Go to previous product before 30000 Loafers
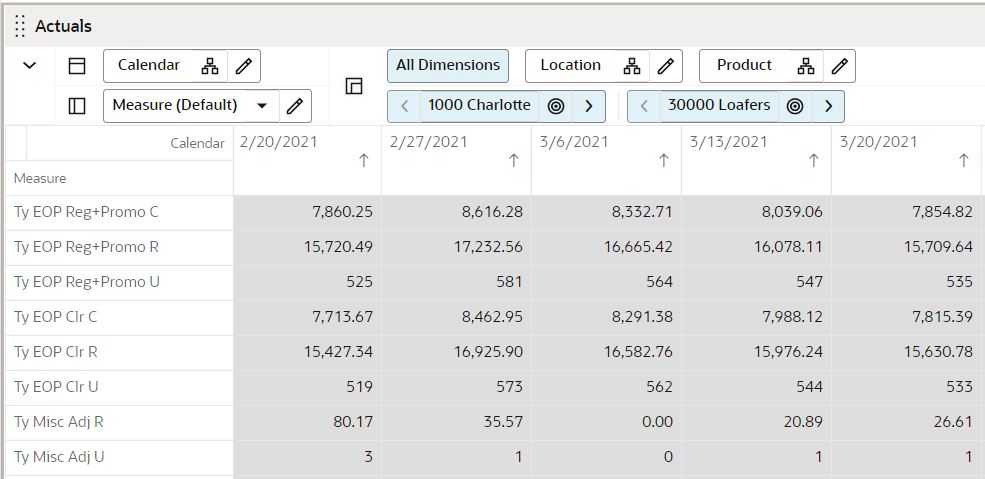Image resolution: width=985 pixels, height=479 pixels. 644,106
